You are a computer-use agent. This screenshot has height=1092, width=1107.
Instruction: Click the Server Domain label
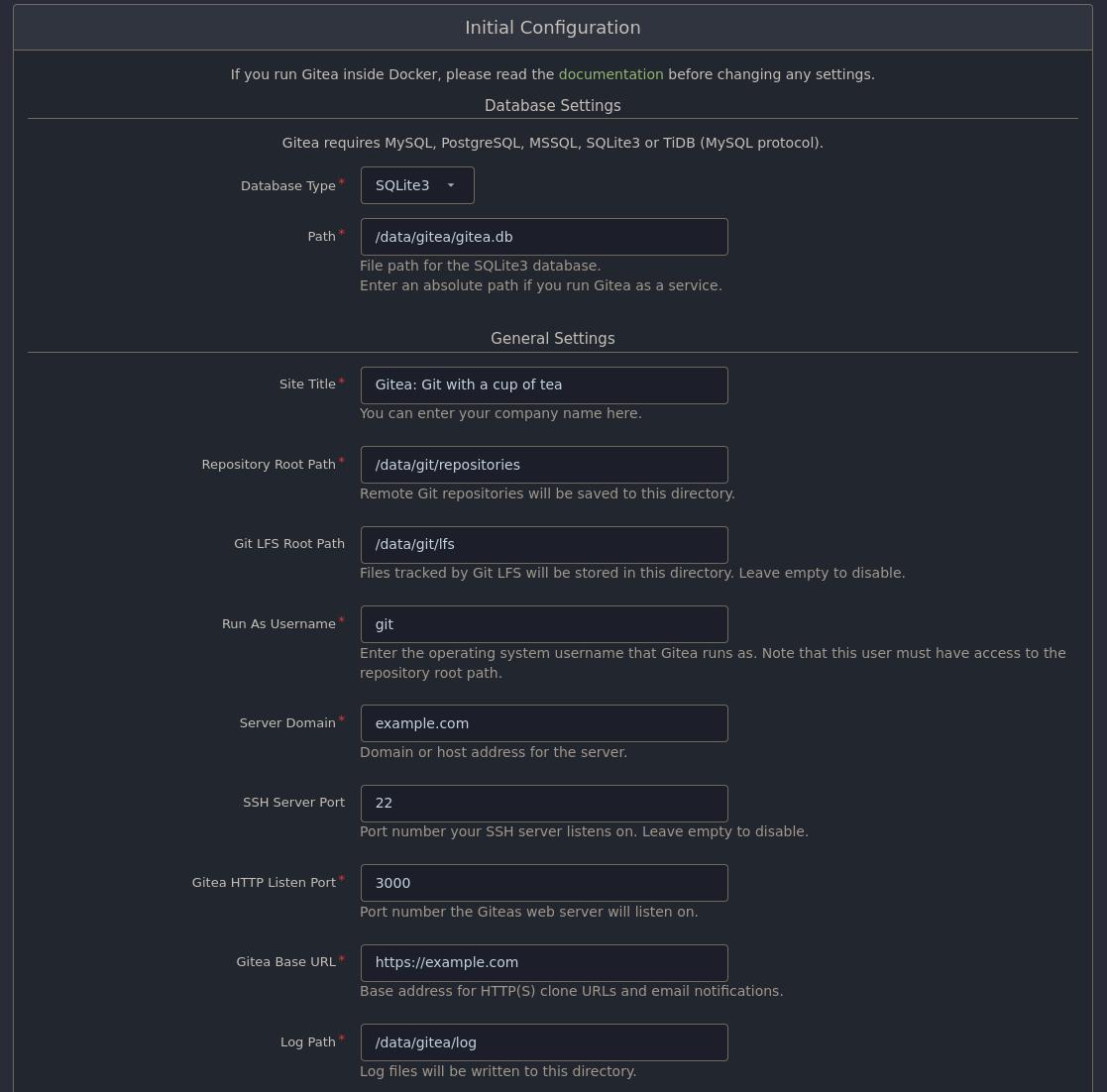click(287, 723)
